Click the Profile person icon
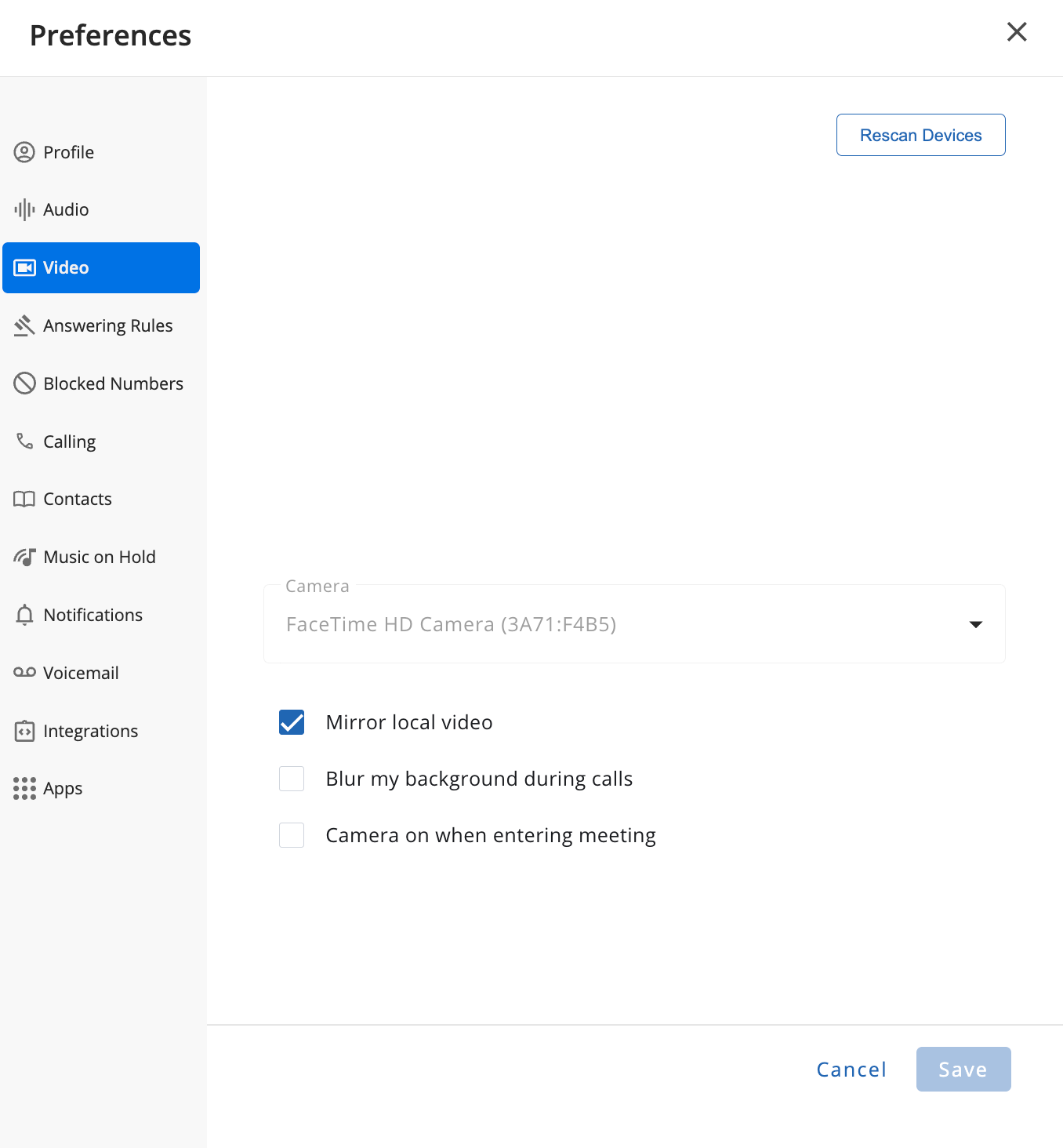The height and width of the screenshot is (1148, 1063). coord(24,152)
